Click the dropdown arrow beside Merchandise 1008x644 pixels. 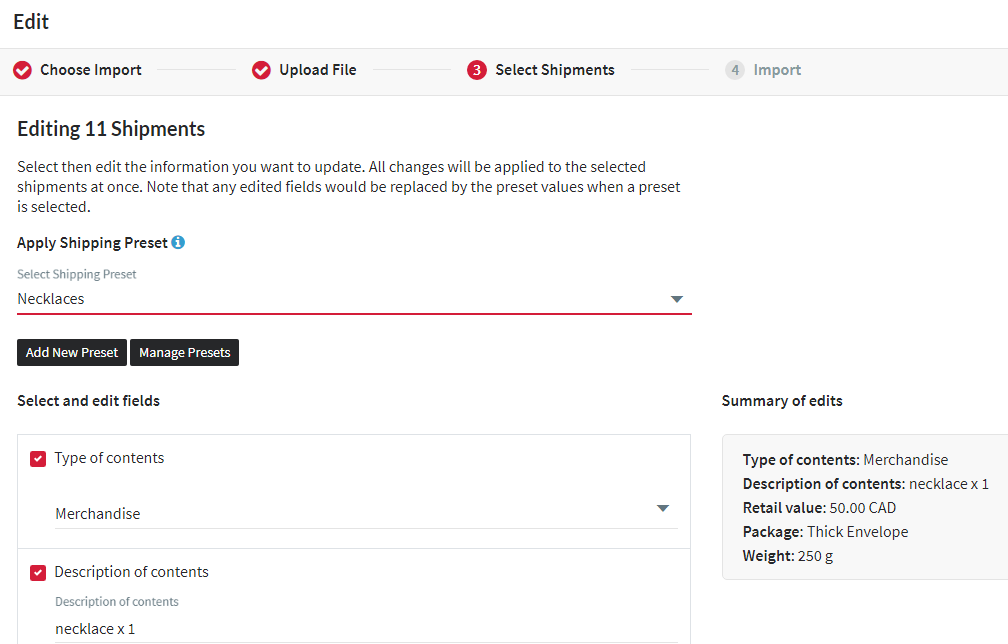[663, 508]
